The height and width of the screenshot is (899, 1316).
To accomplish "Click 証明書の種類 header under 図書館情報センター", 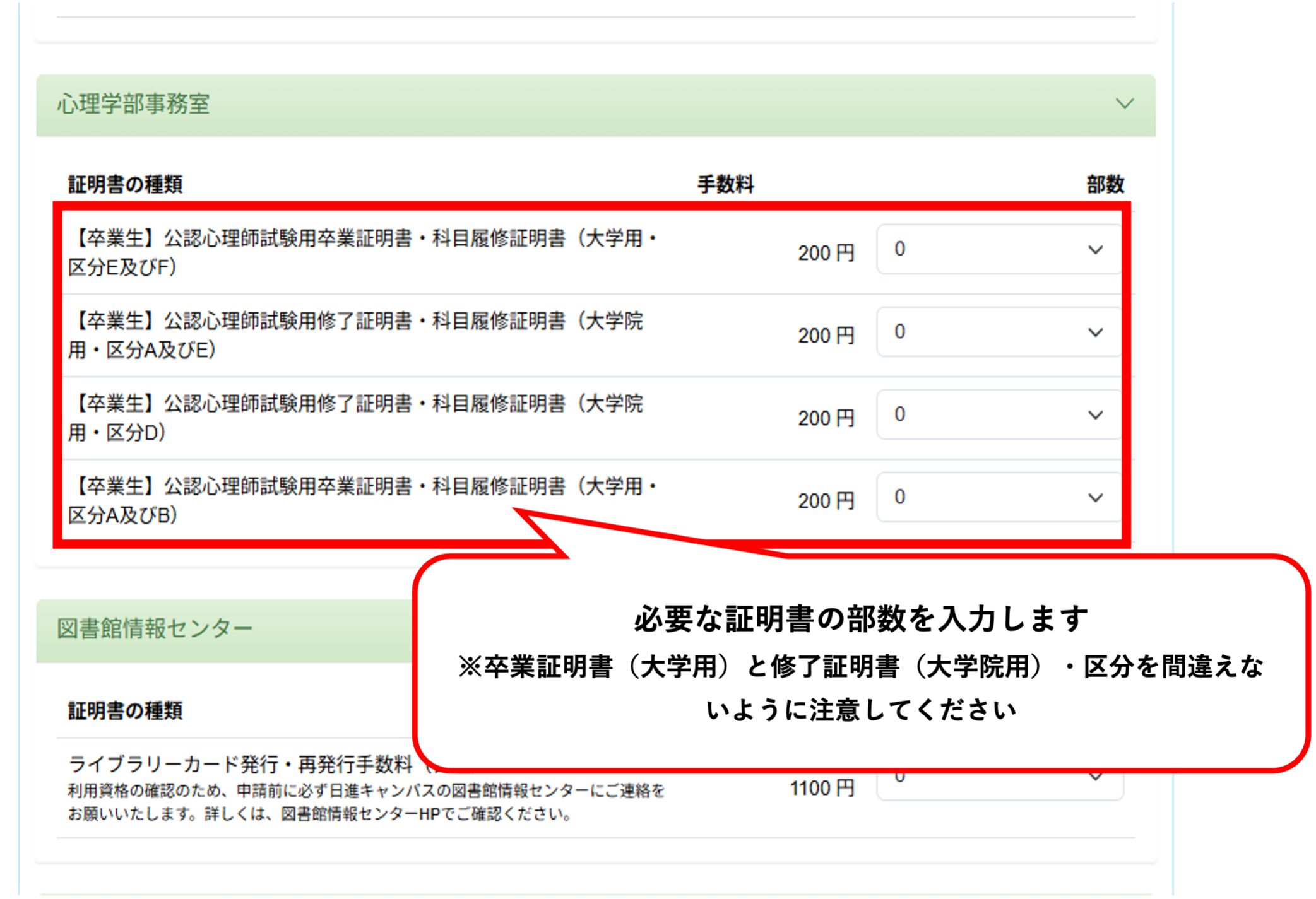I will [125, 711].
